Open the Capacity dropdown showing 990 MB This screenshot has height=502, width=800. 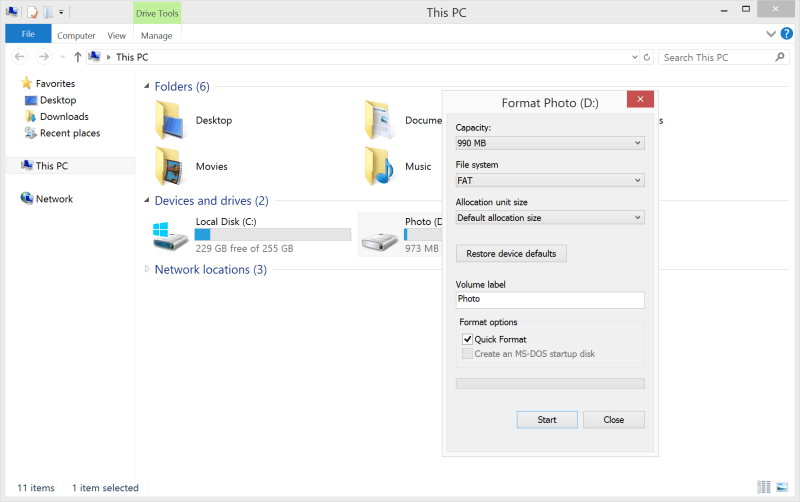550,143
